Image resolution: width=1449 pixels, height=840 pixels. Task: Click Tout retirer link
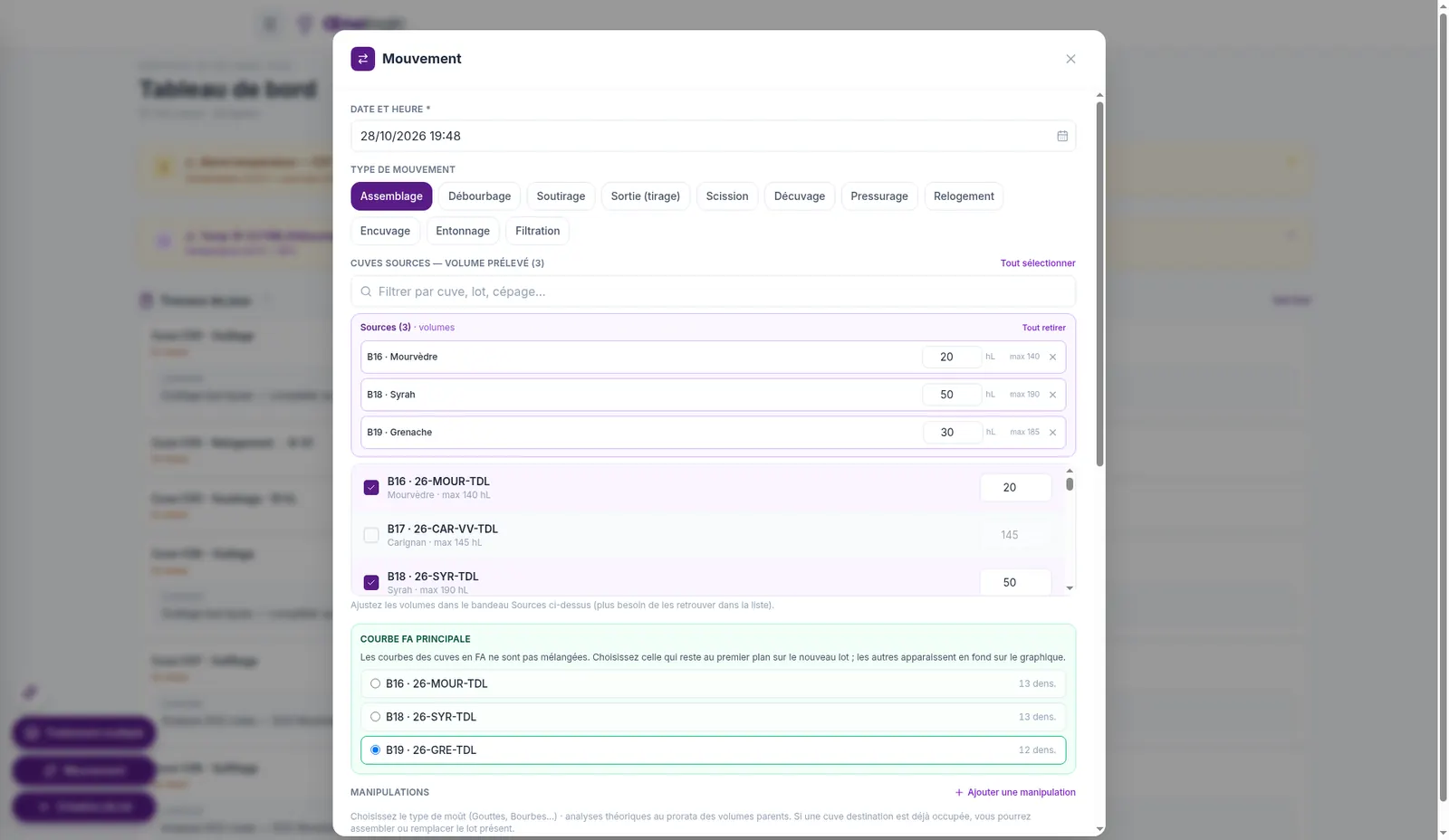pyautogui.click(x=1044, y=328)
